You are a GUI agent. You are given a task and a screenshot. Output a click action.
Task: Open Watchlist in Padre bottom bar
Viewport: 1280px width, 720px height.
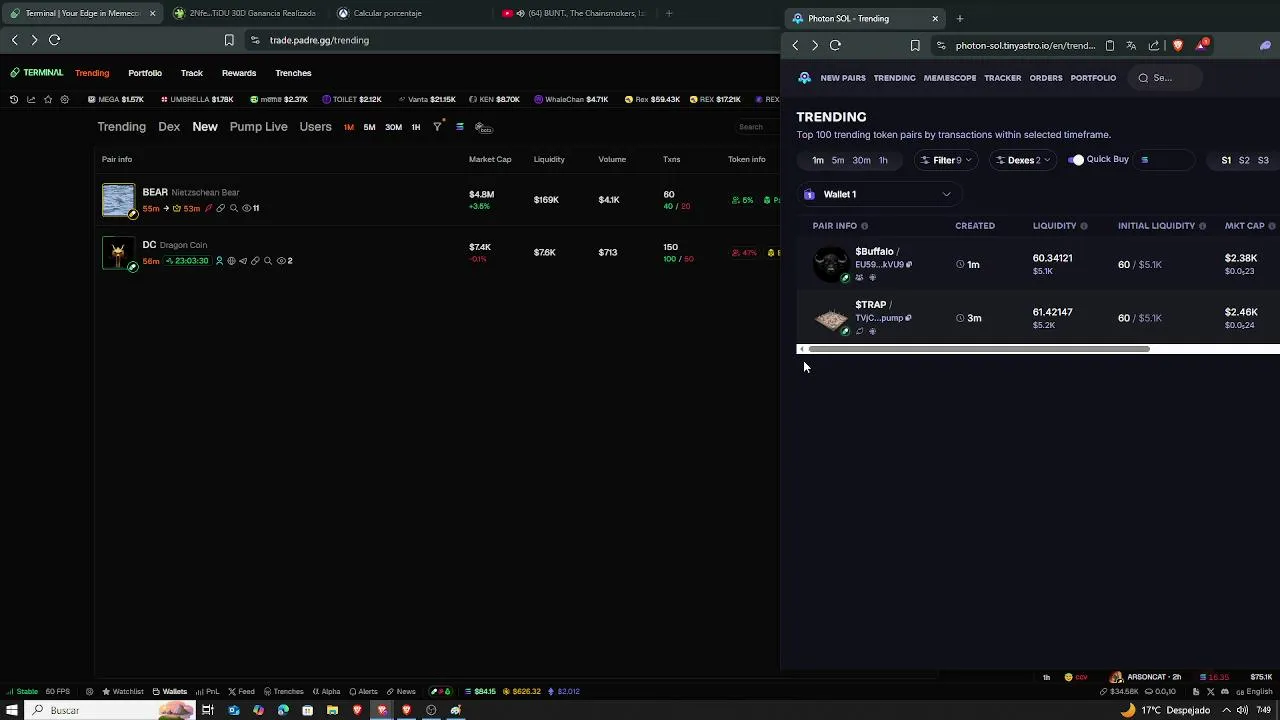pyautogui.click(x=123, y=692)
